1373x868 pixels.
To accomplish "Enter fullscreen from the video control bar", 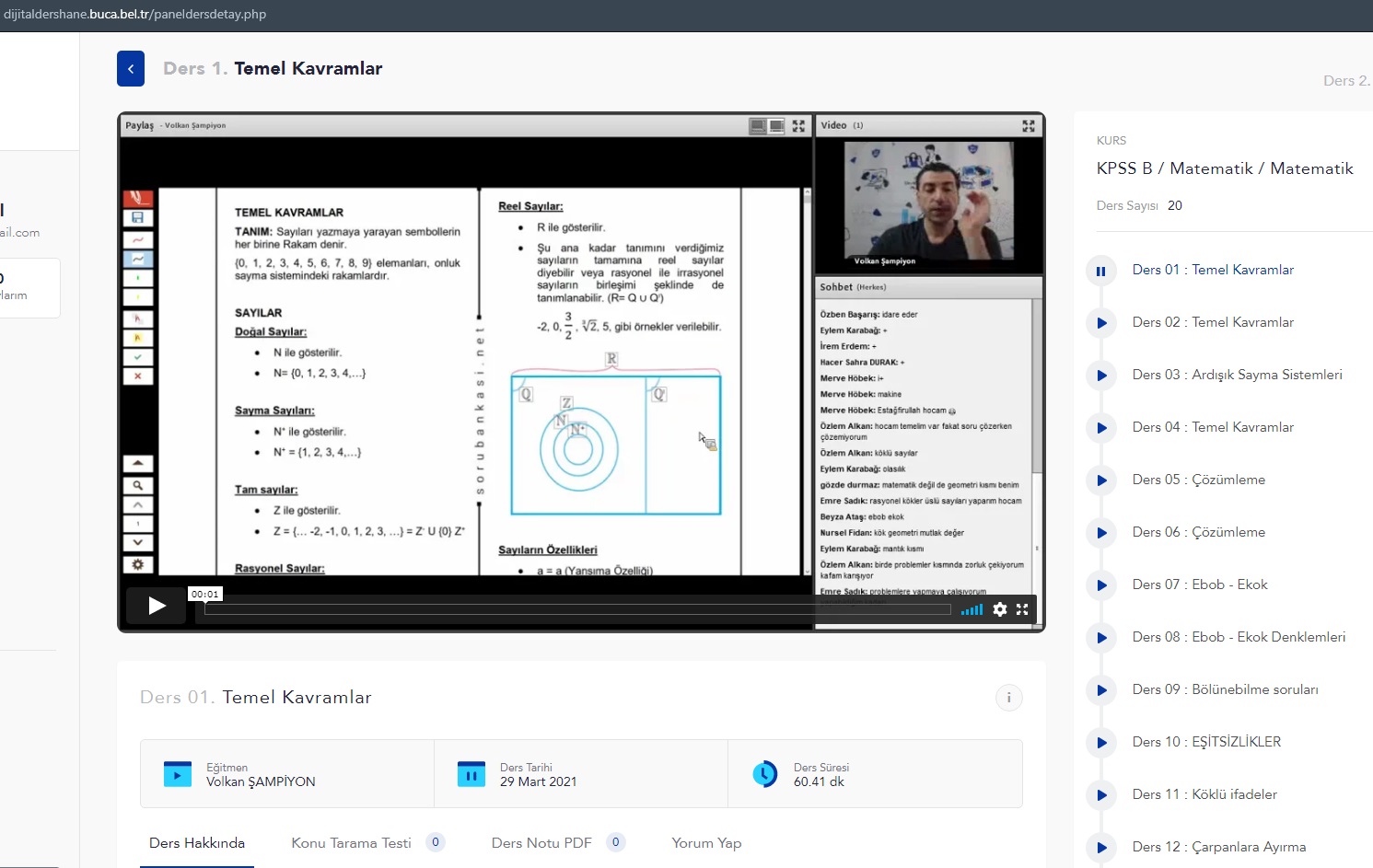I will (1022, 609).
